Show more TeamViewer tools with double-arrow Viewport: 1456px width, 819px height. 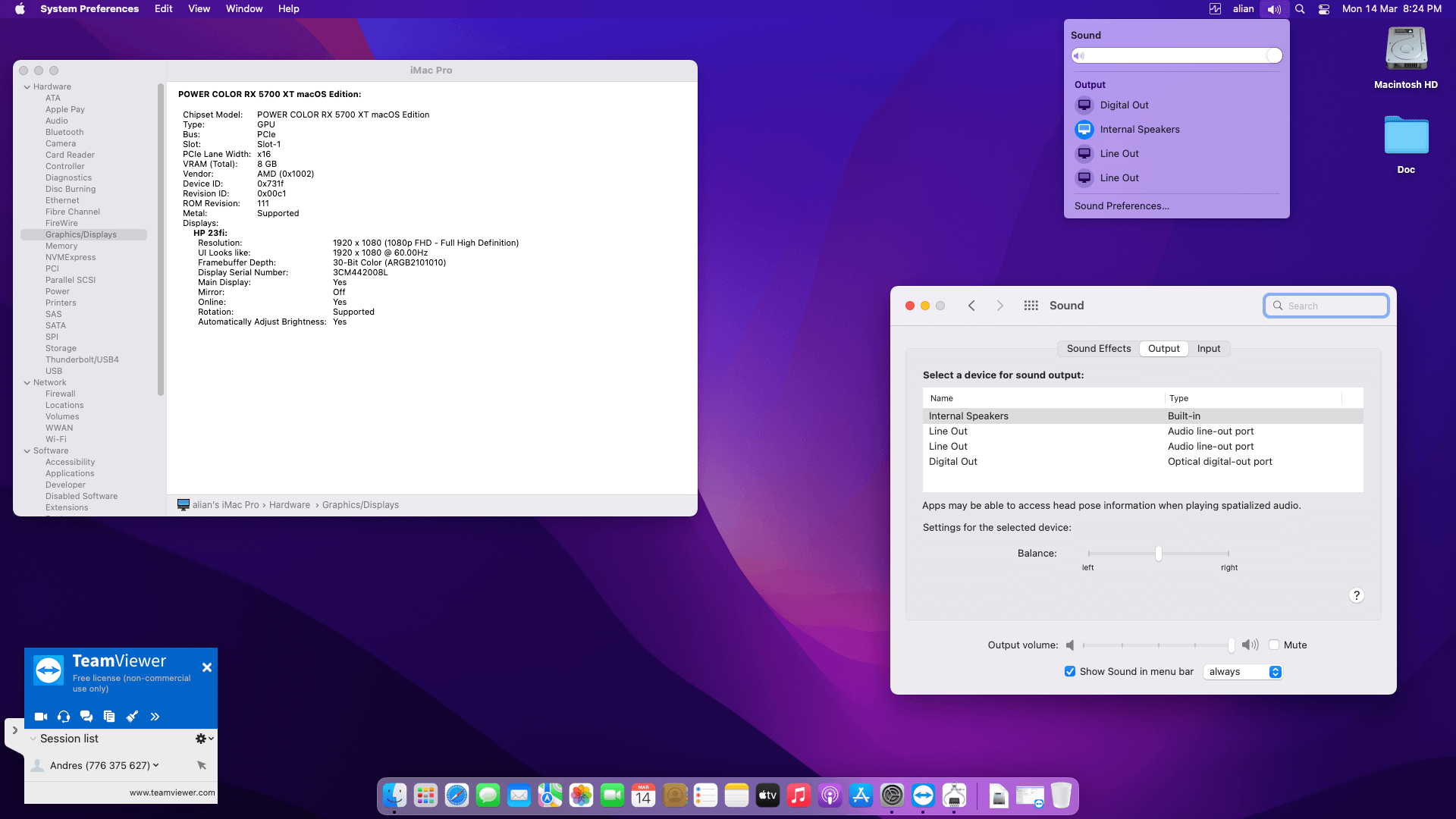(x=155, y=717)
